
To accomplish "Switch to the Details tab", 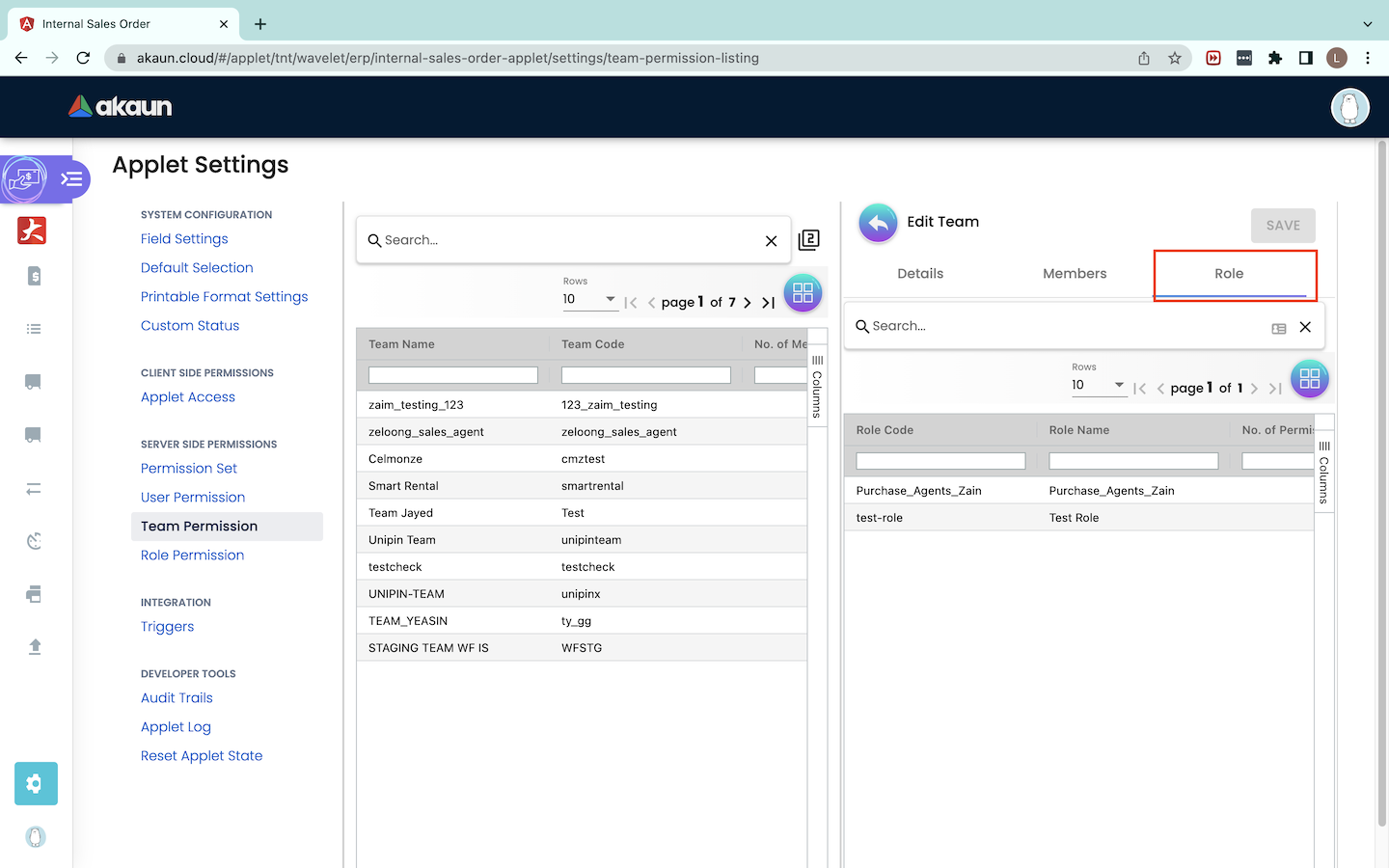I will pos(920,274).
